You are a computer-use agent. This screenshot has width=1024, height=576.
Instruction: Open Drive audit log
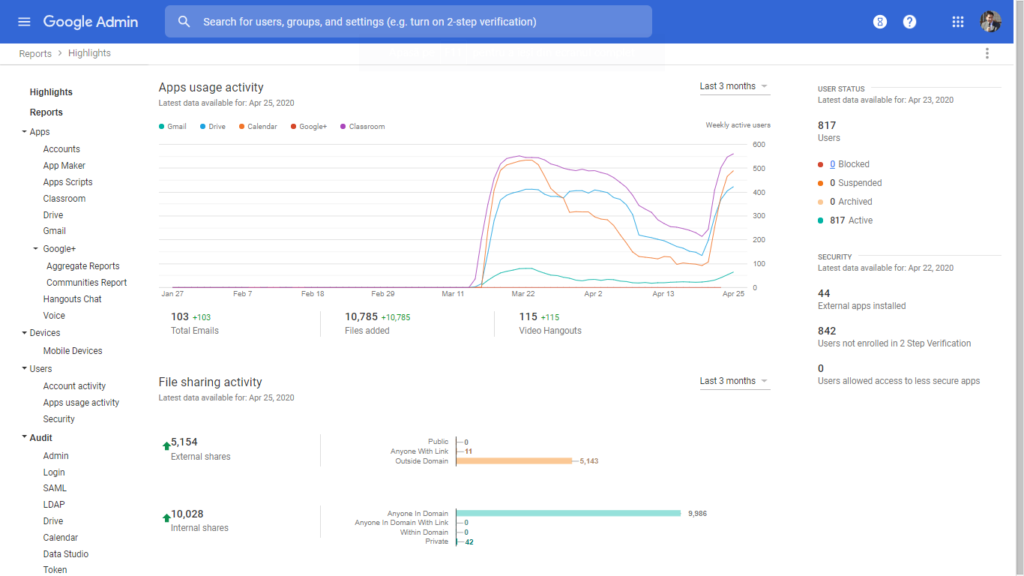53,521
